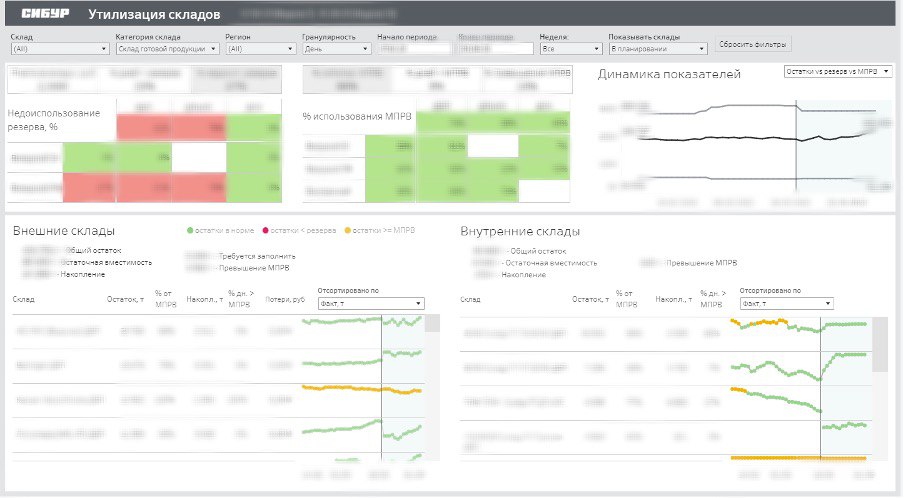Click green legend dot остатки в норме
The height and width of the screenshot is (498, 904).
click(190, 231)
